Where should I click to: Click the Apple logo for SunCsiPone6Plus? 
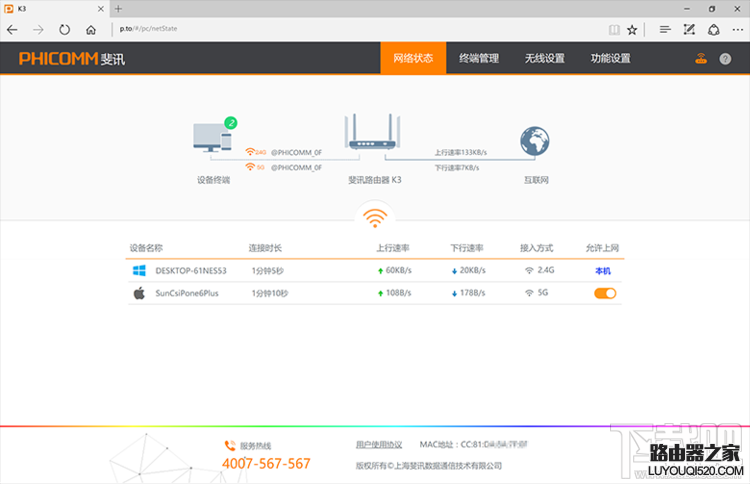tap(139, 293)
